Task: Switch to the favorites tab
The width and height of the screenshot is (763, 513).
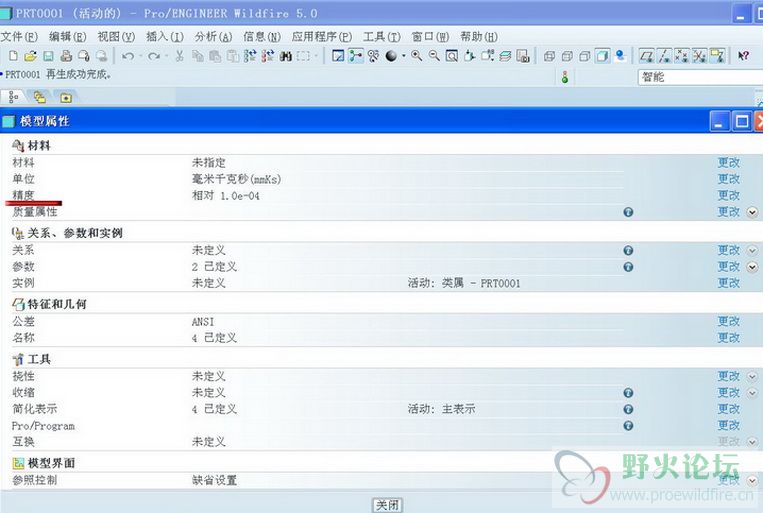Action: click(x=66, y=98)
